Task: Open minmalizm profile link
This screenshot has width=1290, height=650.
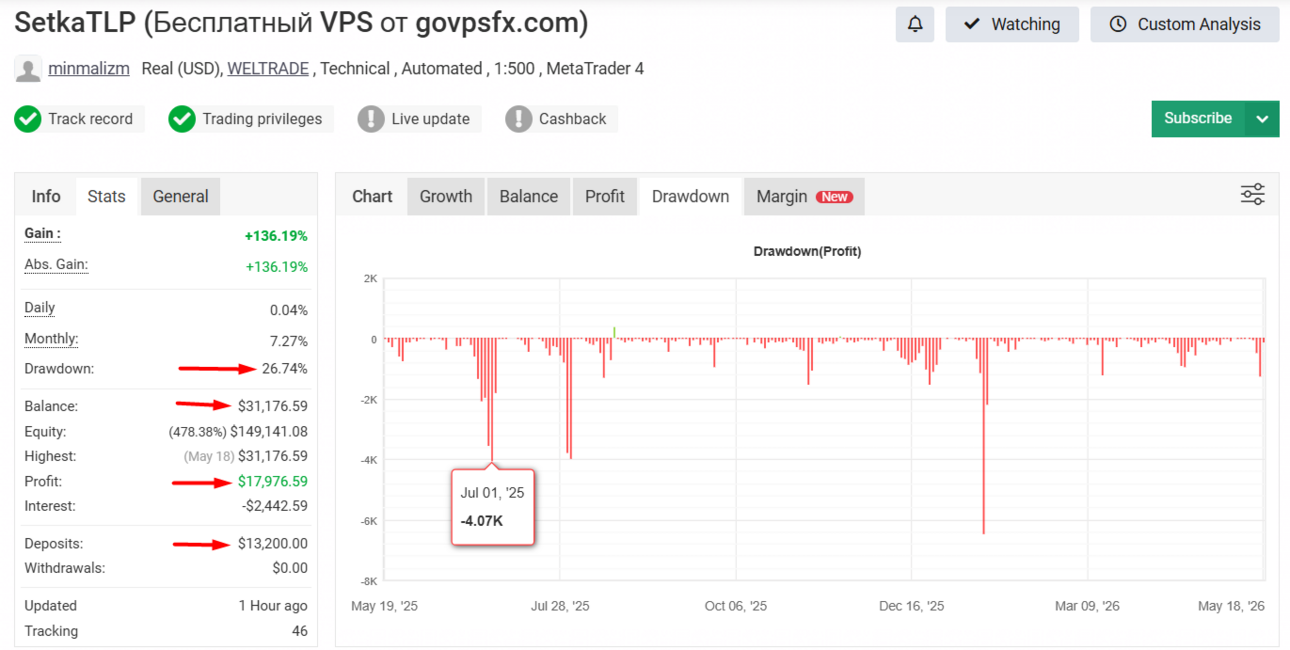Action: (89, 69)
